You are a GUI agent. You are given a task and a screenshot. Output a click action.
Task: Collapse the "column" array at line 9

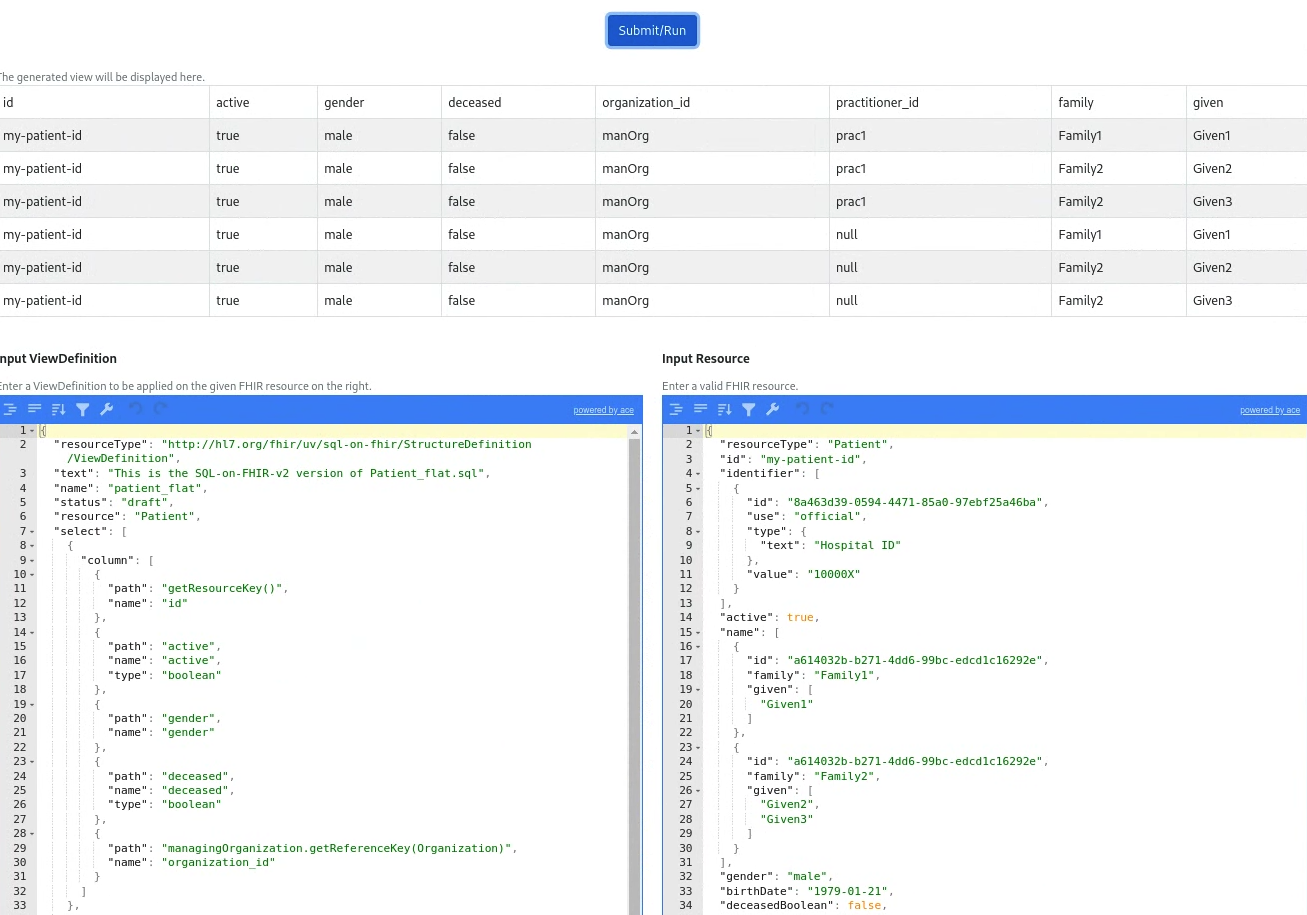(x=32, y=560)
